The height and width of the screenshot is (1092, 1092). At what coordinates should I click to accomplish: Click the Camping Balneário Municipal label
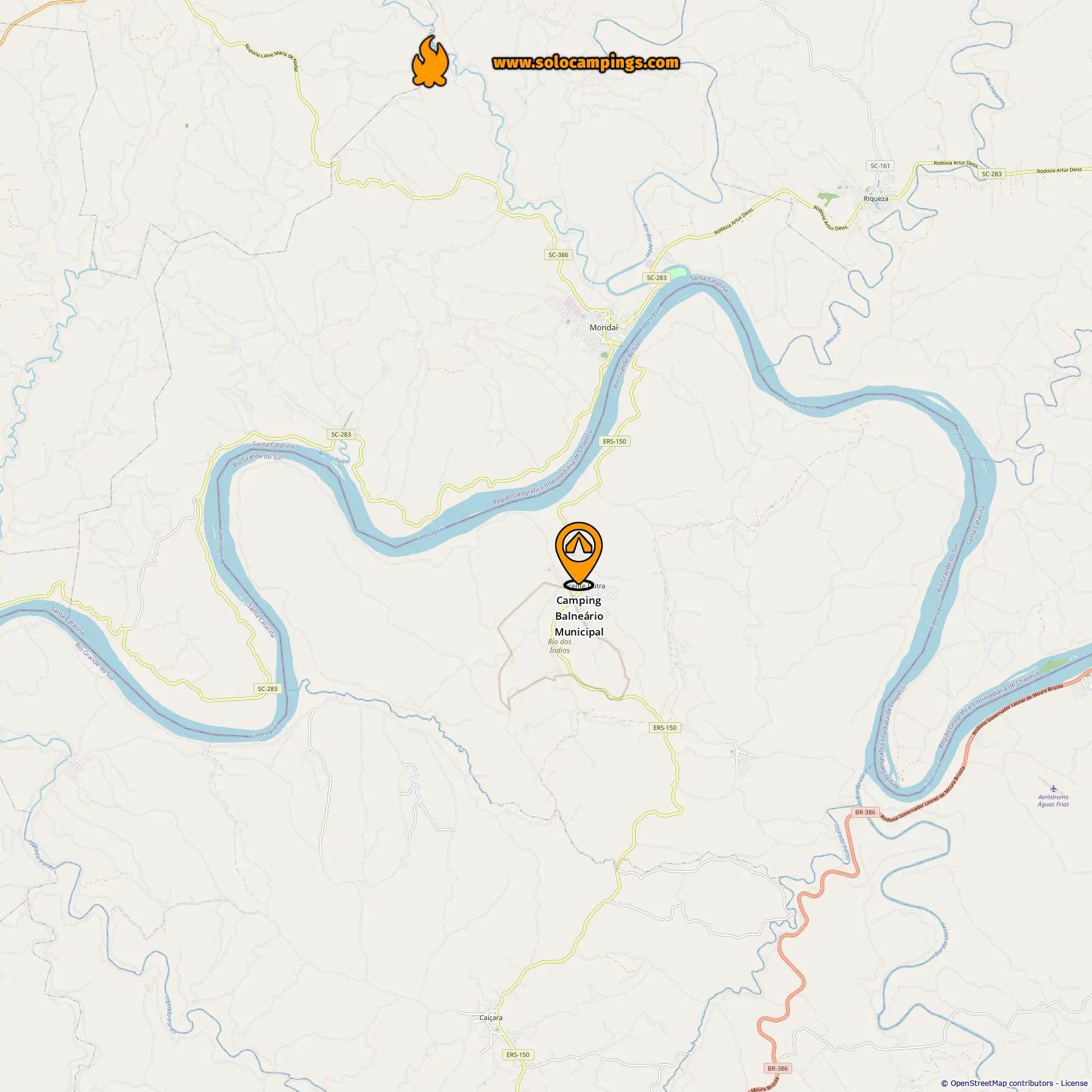click(x=579, y=616)
